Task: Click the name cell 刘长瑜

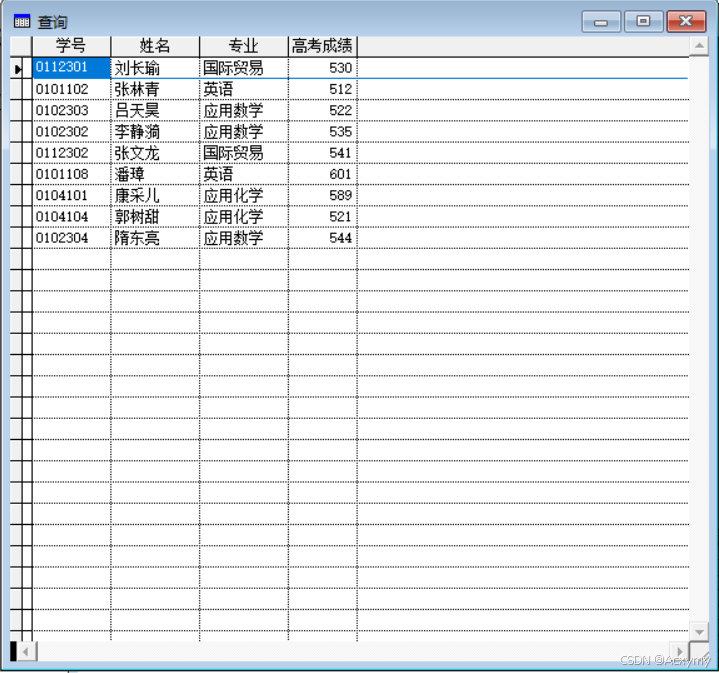Action: tap(155, 68)
